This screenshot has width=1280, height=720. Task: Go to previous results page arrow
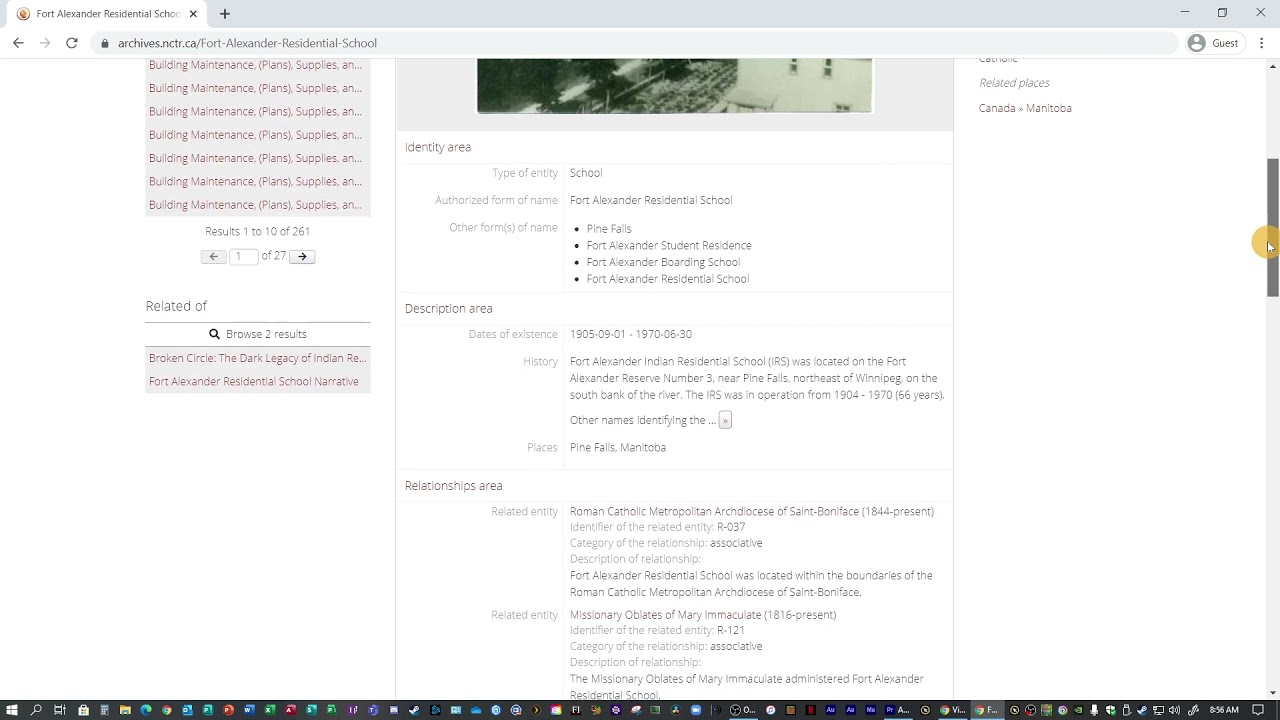pos(213,257)
